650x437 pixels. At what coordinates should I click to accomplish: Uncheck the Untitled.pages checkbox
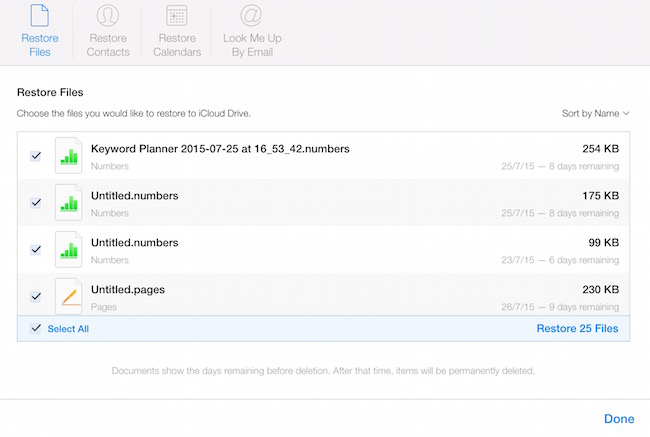click(x=36, y=296)
